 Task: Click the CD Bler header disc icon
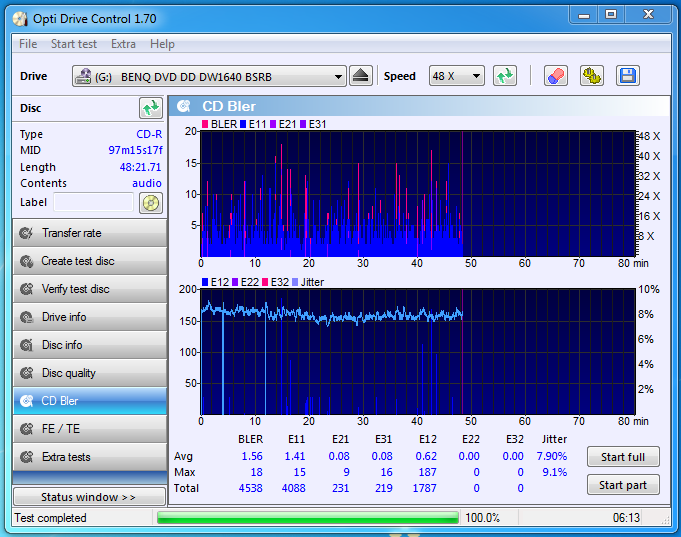pos(184,106)
